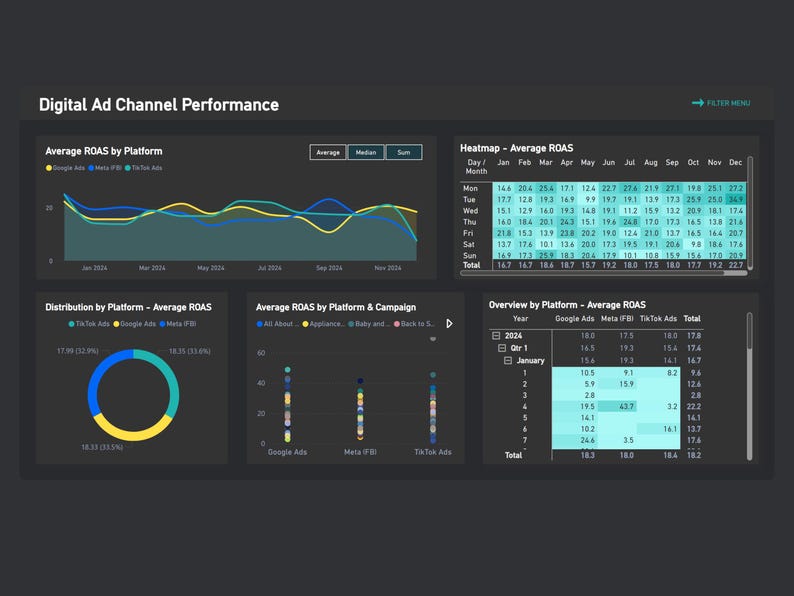
Task: Click the Total row label in heatmap
Action: pos(471,265)
